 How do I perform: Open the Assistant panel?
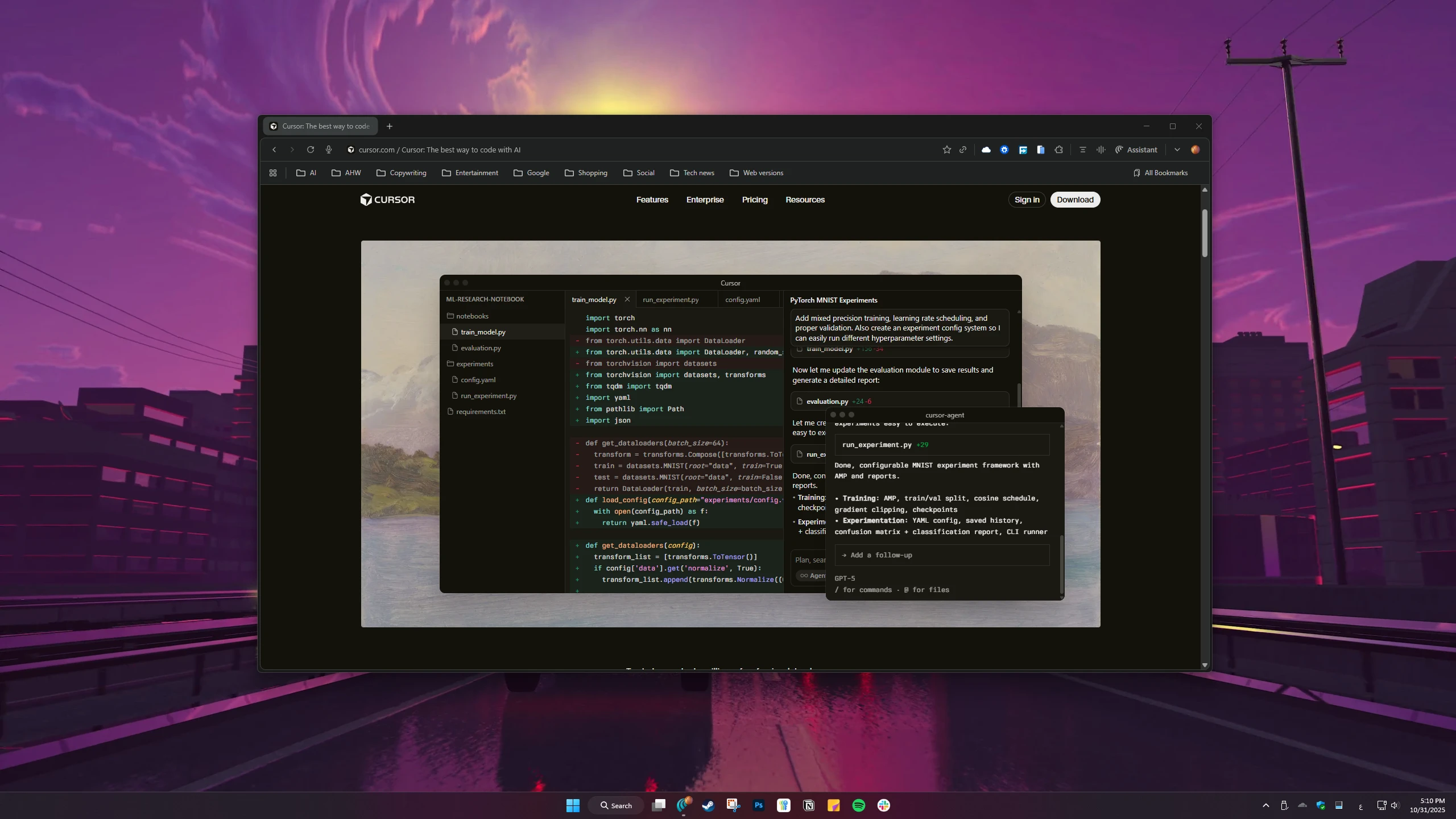[1136, 150]
